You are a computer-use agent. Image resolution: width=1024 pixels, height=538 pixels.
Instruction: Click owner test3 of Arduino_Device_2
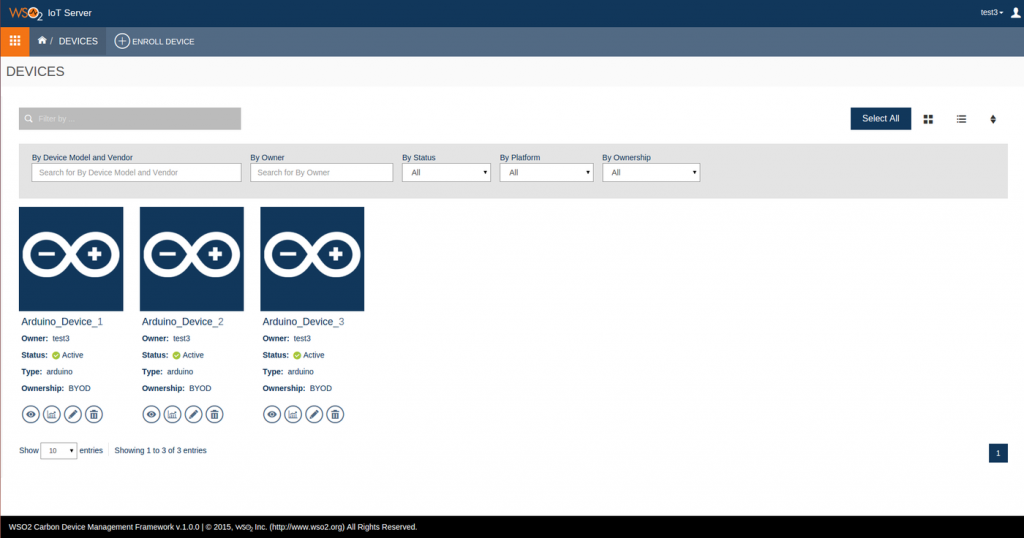coord(182,338)
